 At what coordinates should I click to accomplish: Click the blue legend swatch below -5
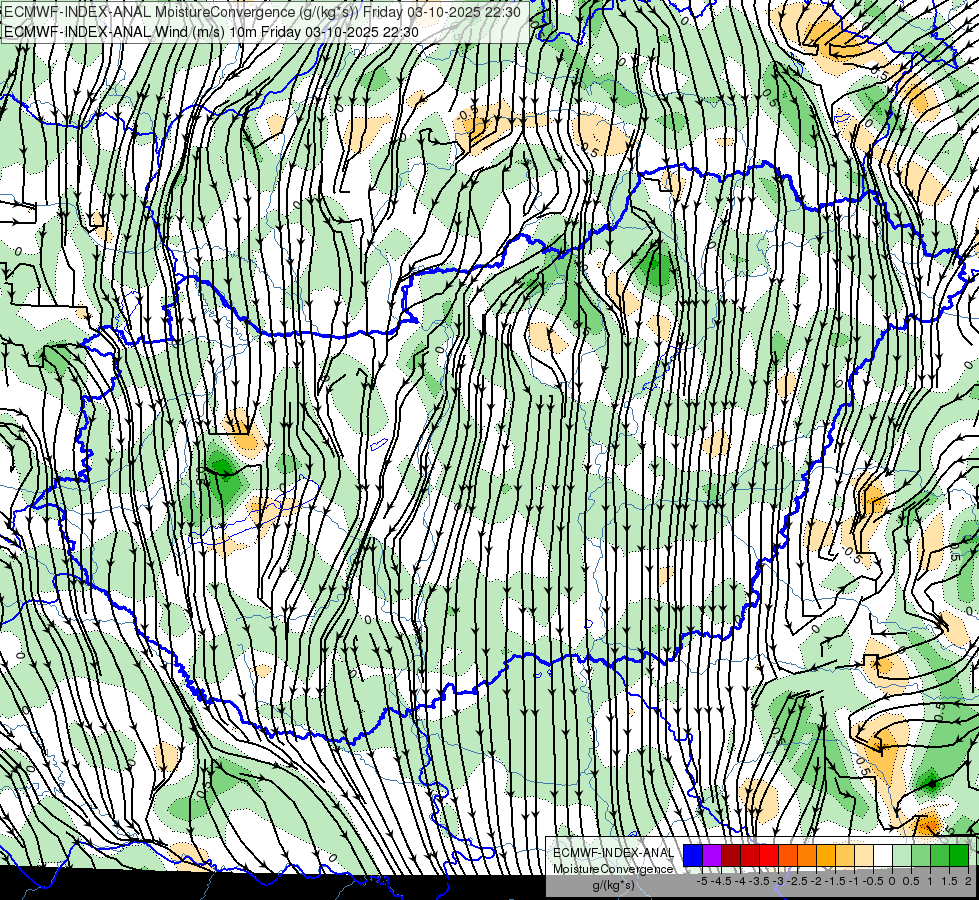[693, 856]
